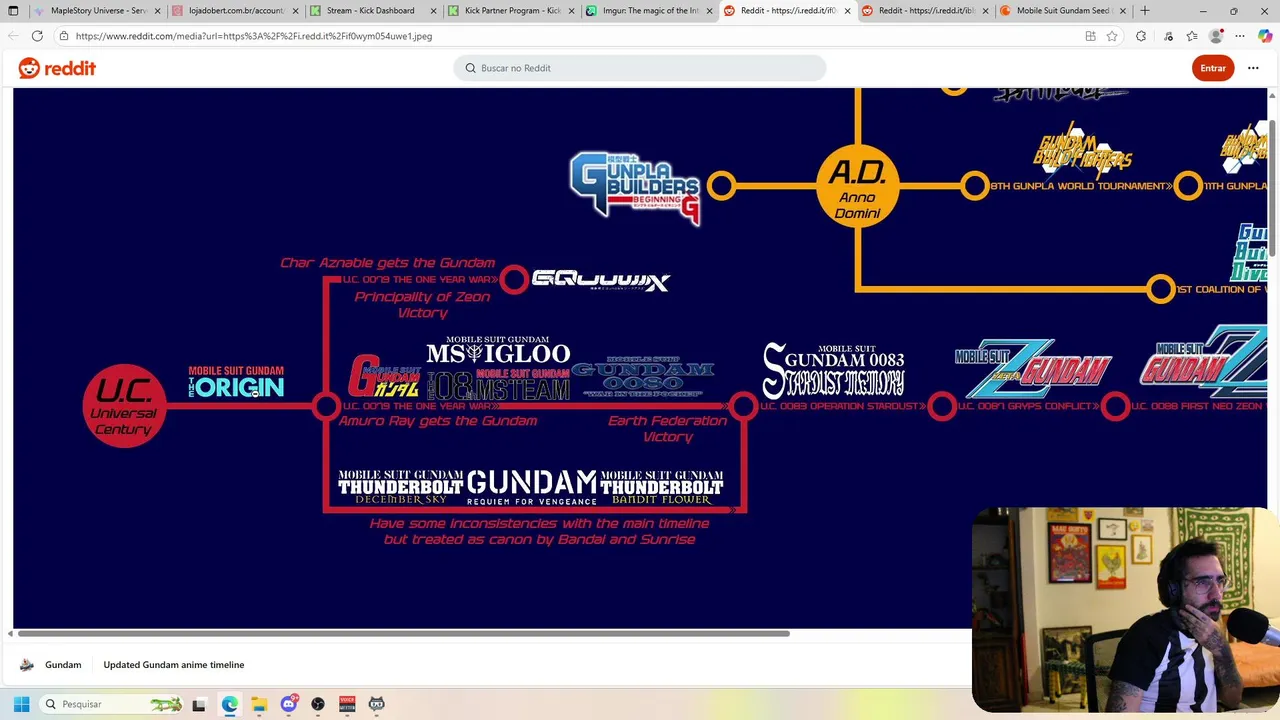This screenshot has width=1280, height=720.
Task: Click 'Earth Federation Victory' text
Action: point(667,429)
